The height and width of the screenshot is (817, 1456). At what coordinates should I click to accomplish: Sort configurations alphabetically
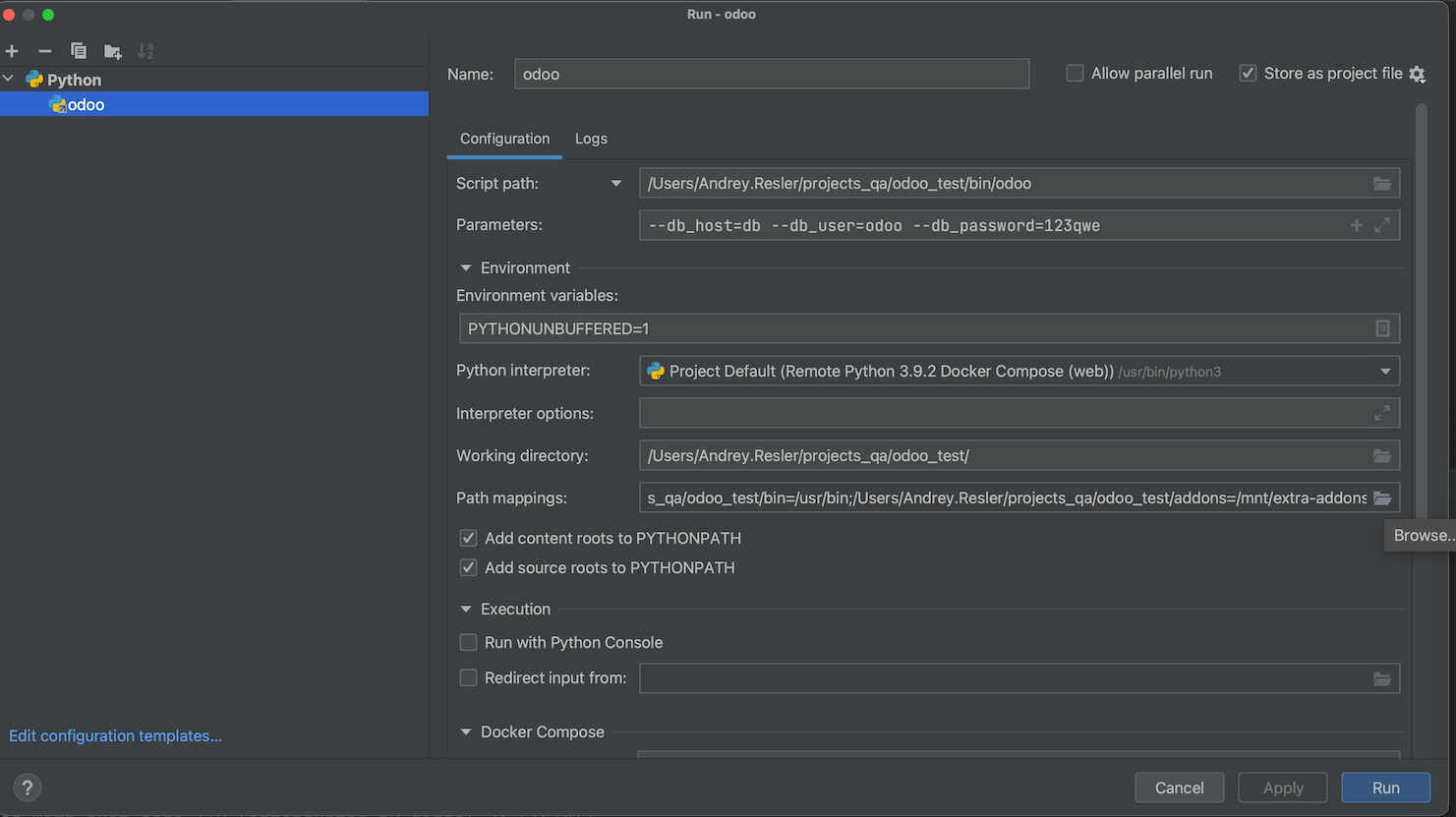[x=146, y=51]
